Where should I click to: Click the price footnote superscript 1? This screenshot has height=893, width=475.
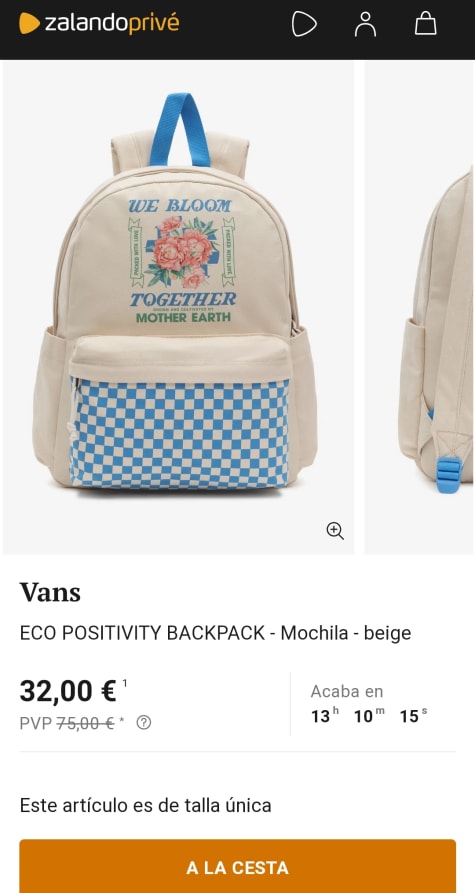click(125, 682)
